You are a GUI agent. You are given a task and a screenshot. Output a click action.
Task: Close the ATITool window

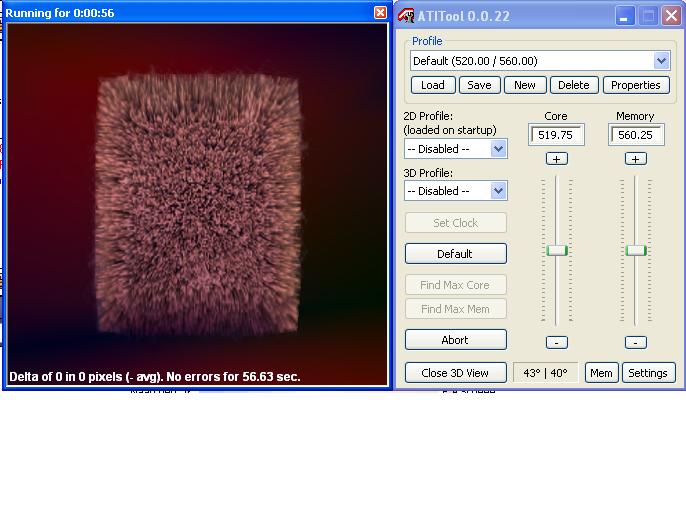[x=671, y=15]
